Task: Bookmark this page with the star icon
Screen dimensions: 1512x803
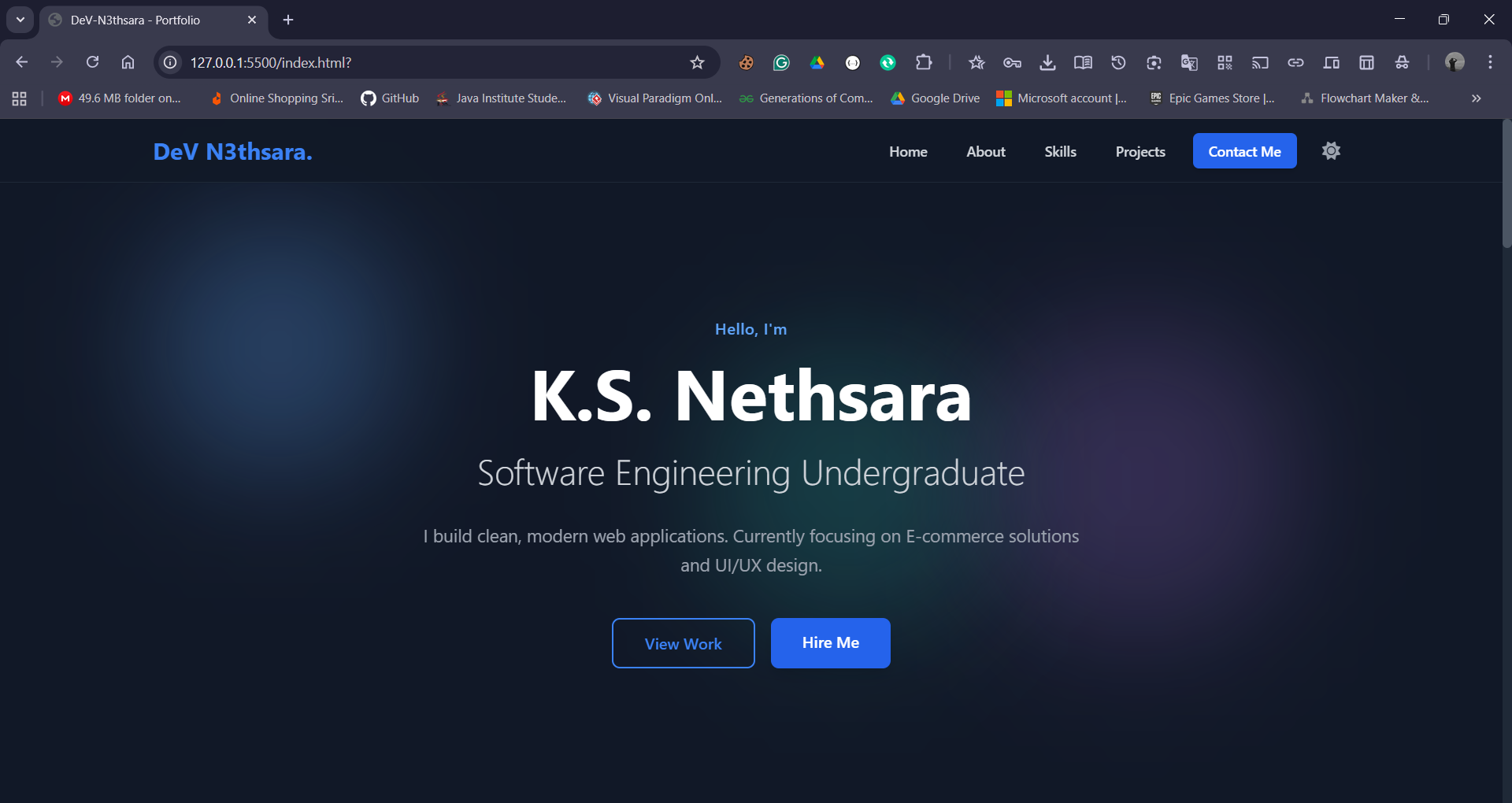Action: 698,62
